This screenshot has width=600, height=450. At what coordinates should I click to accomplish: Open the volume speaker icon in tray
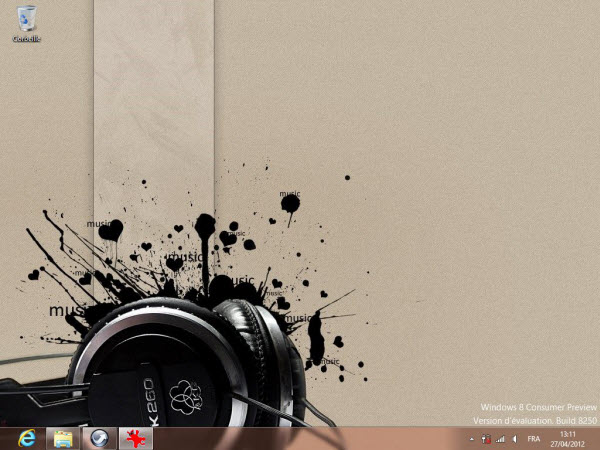[x=514, y=439]
